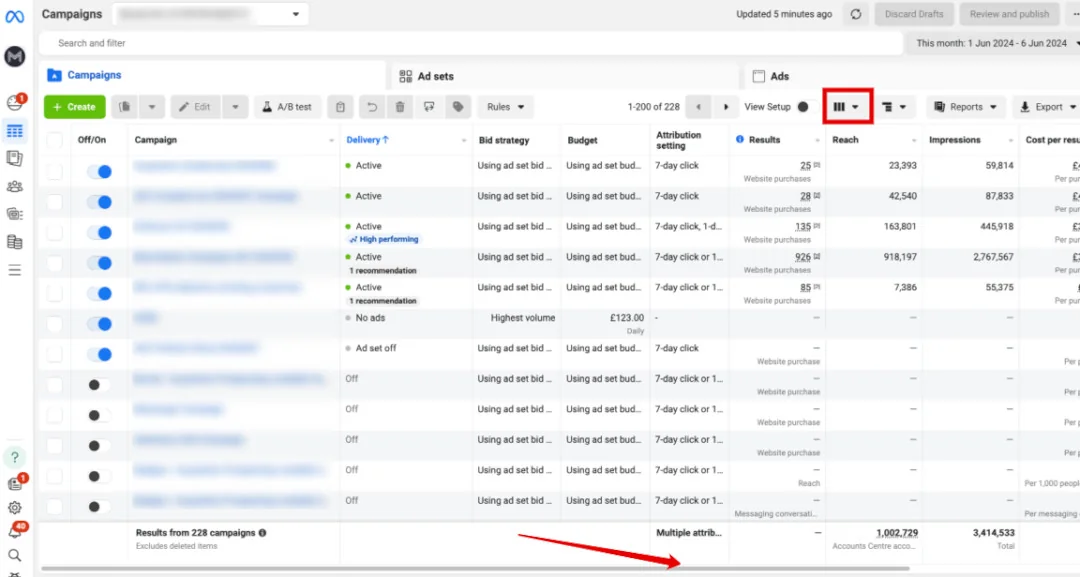
Task: Open the Reports dropdown
Action: 966,107
